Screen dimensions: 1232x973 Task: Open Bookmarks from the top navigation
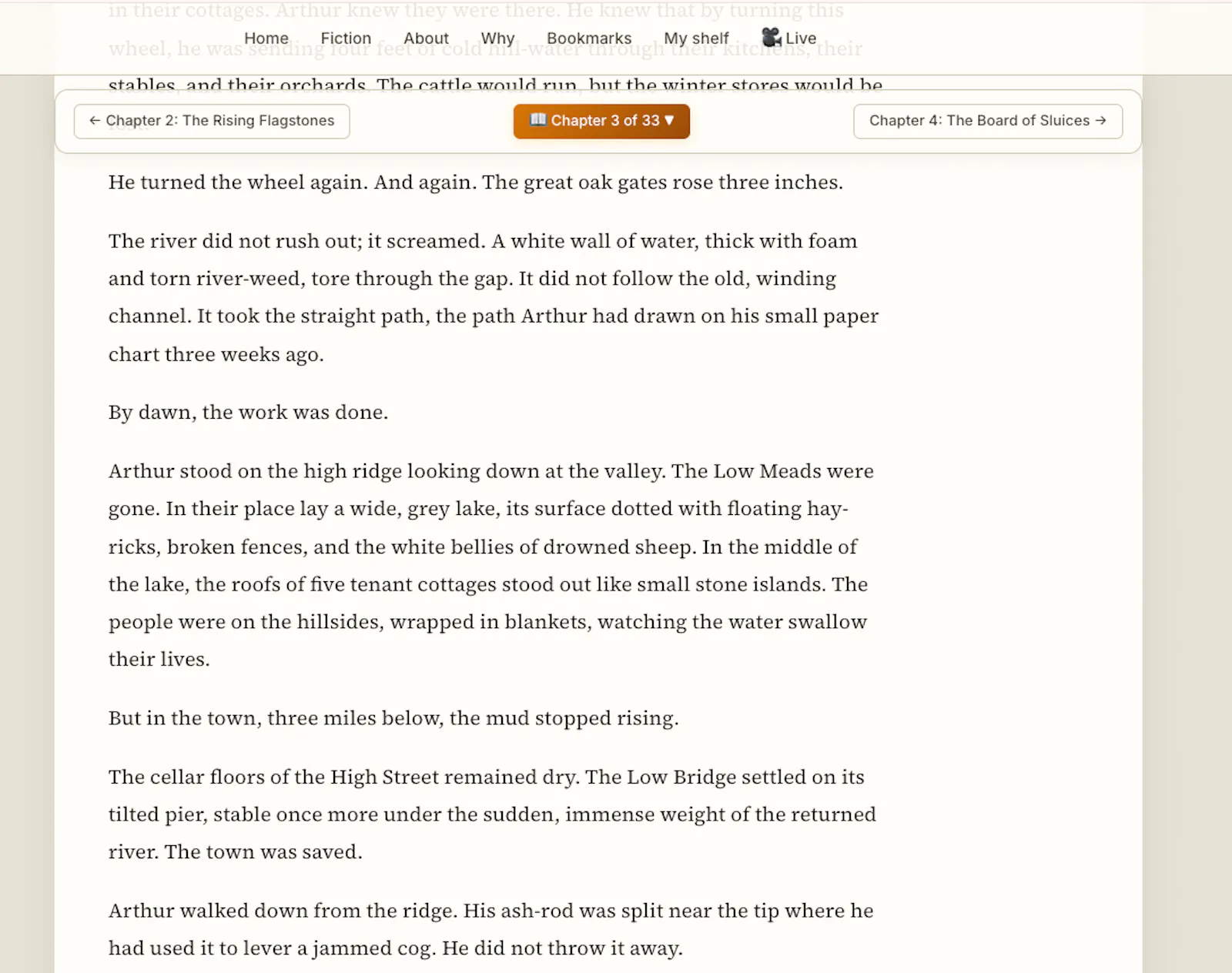pos(589,38)
